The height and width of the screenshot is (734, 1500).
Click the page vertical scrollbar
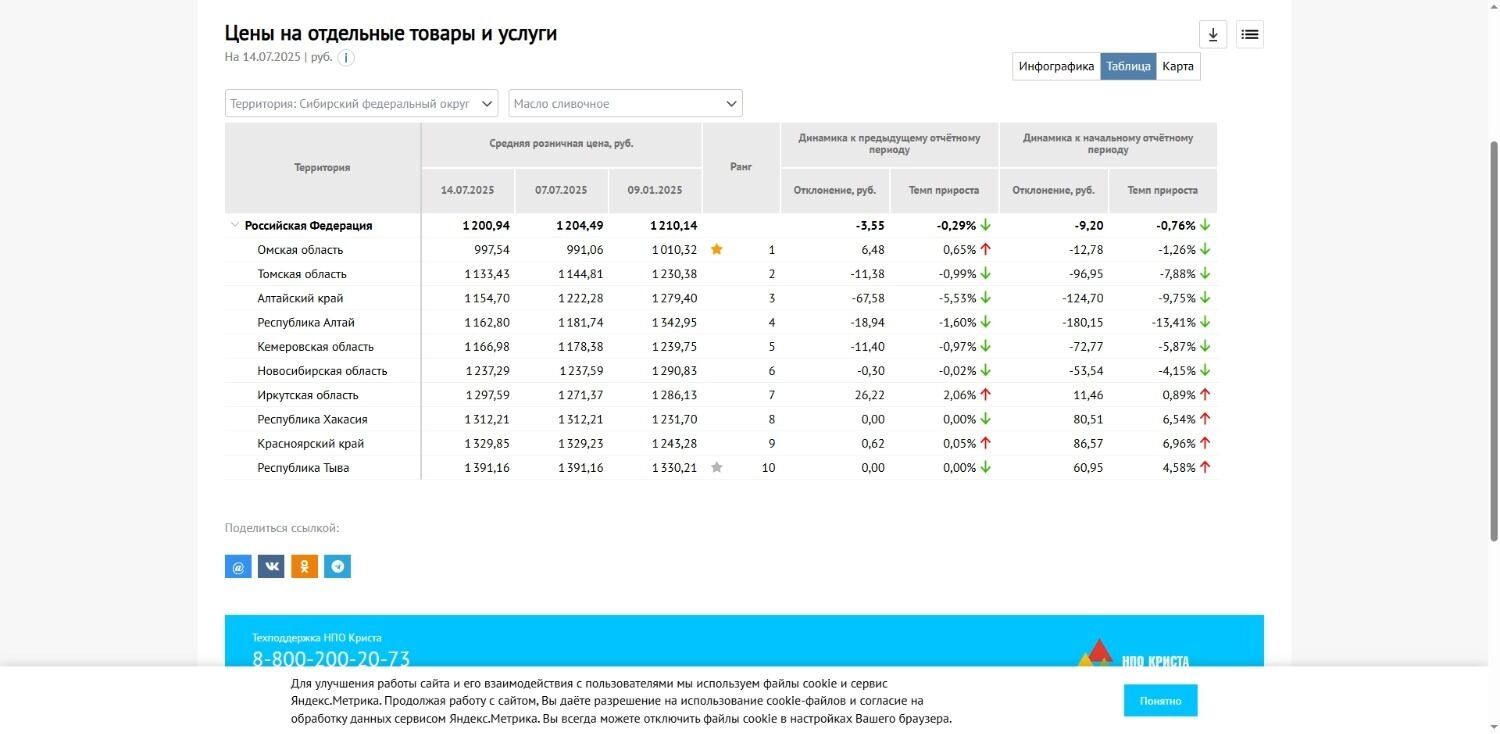point(1494,340)
